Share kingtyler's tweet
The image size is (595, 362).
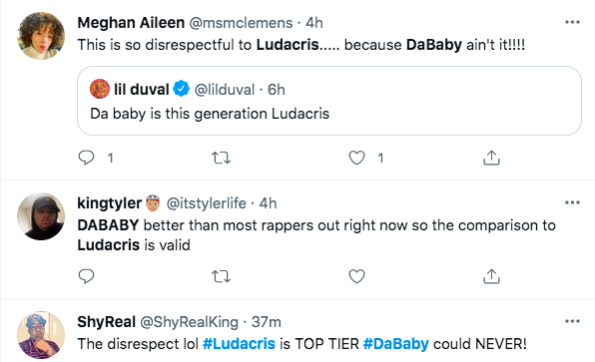[491, 276]
